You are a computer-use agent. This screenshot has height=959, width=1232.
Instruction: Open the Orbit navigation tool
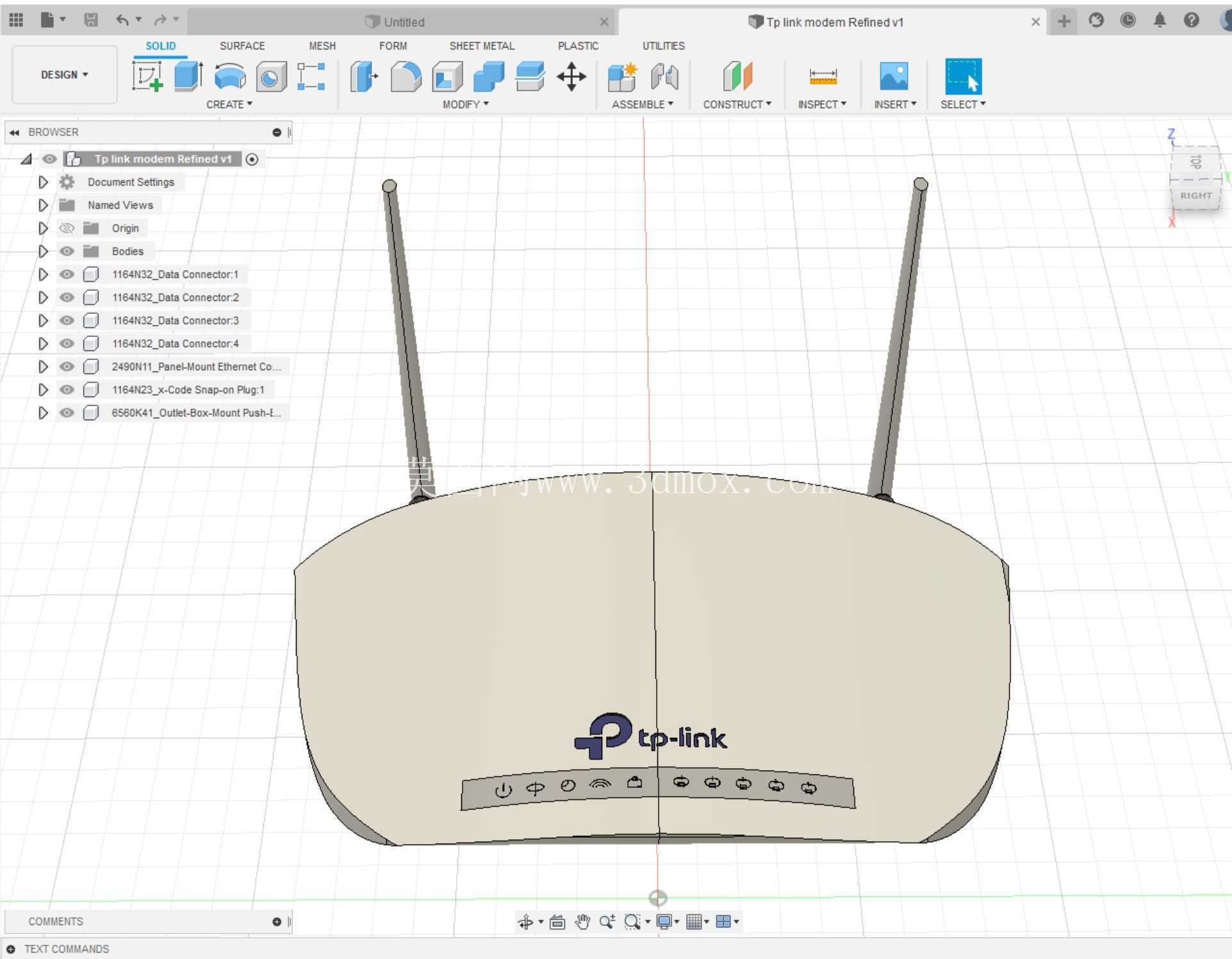(x=525, y=921)
